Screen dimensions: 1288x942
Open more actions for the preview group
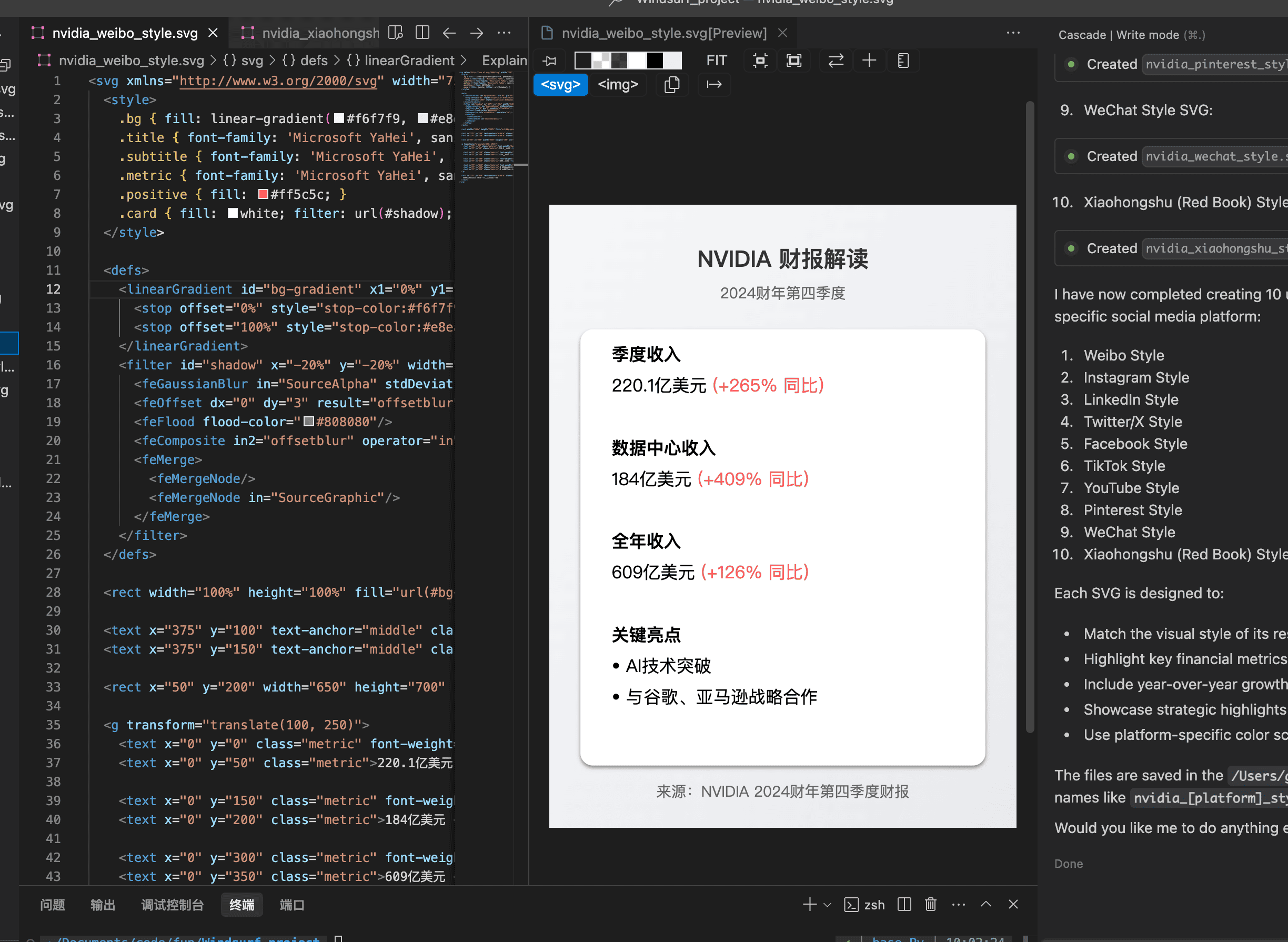(x=1013, y=33)
